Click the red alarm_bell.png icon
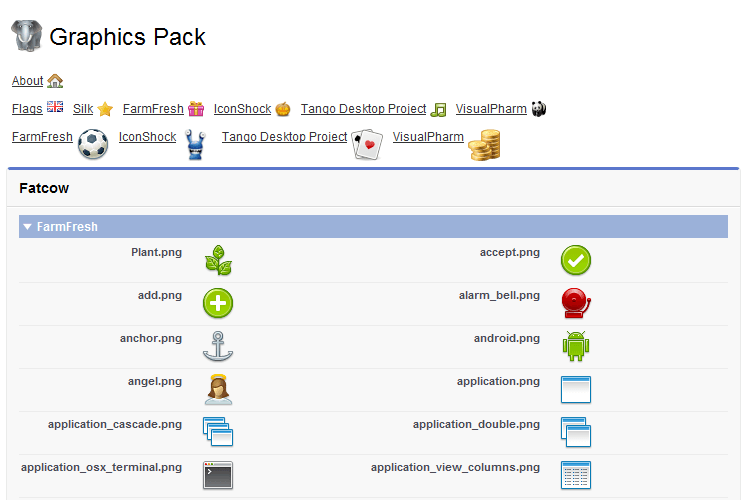750x500 pixels. (x=575, y=302)
